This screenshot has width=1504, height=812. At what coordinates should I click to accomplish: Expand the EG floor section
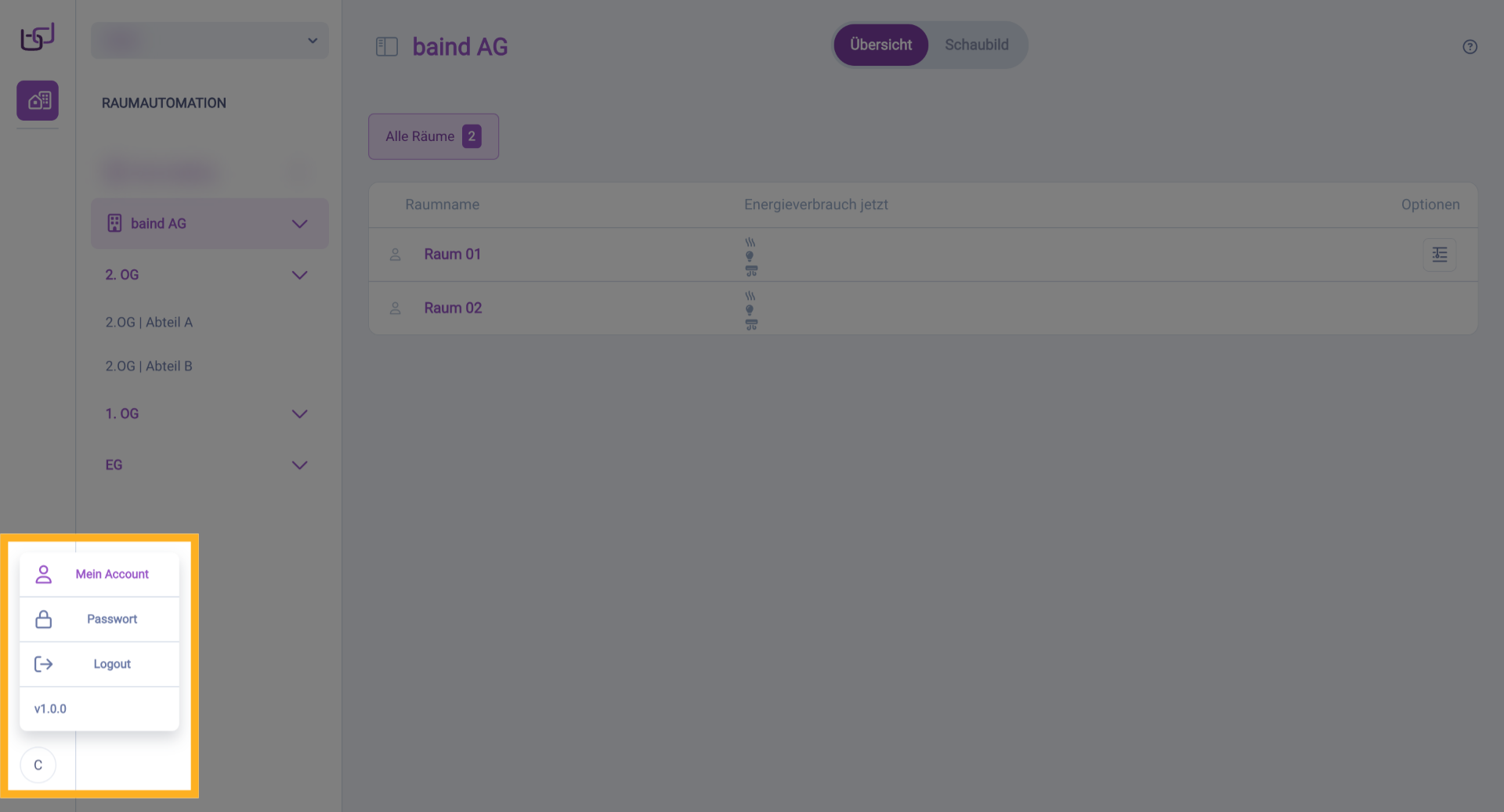[x=299, y=465]
